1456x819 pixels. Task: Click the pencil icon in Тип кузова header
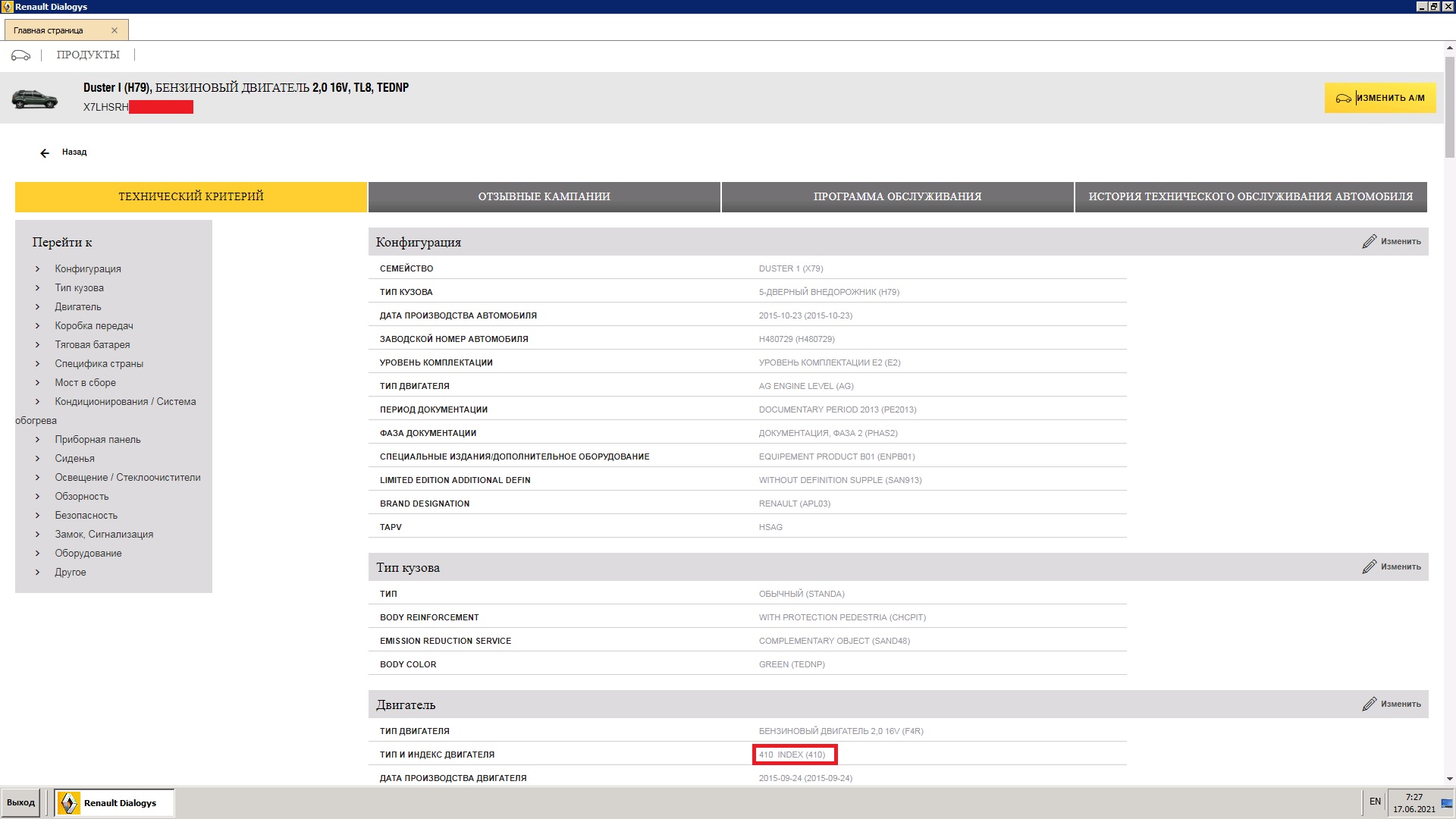pos(1370,566)
